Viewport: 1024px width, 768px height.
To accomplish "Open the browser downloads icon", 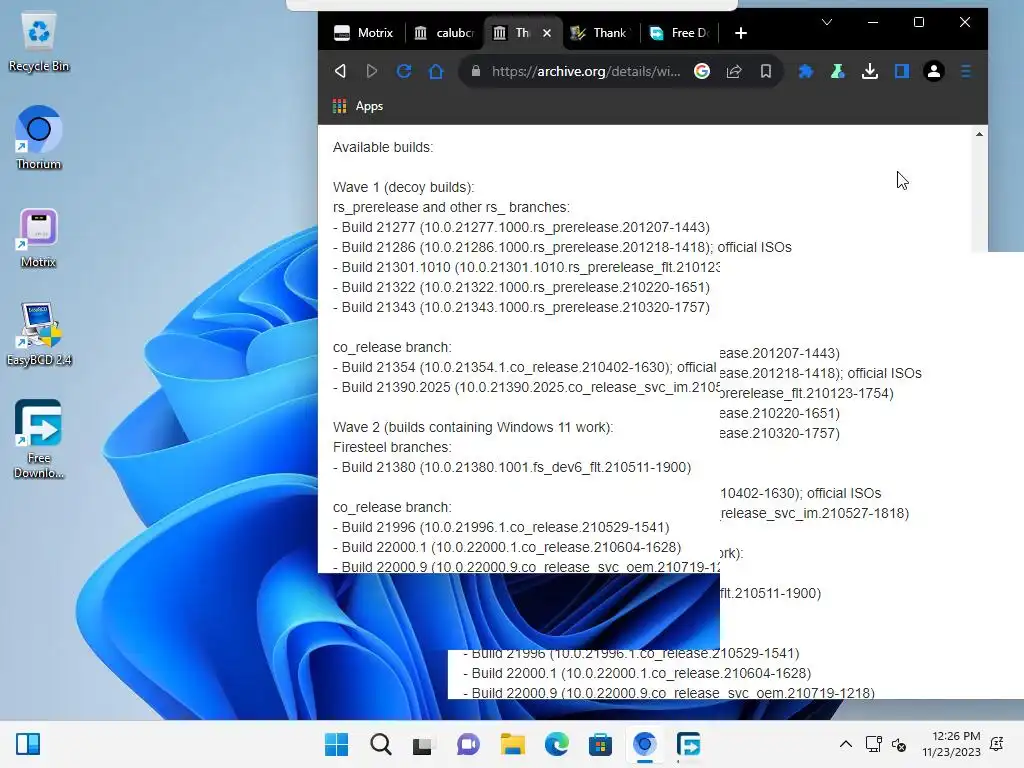I will point(870,71).
